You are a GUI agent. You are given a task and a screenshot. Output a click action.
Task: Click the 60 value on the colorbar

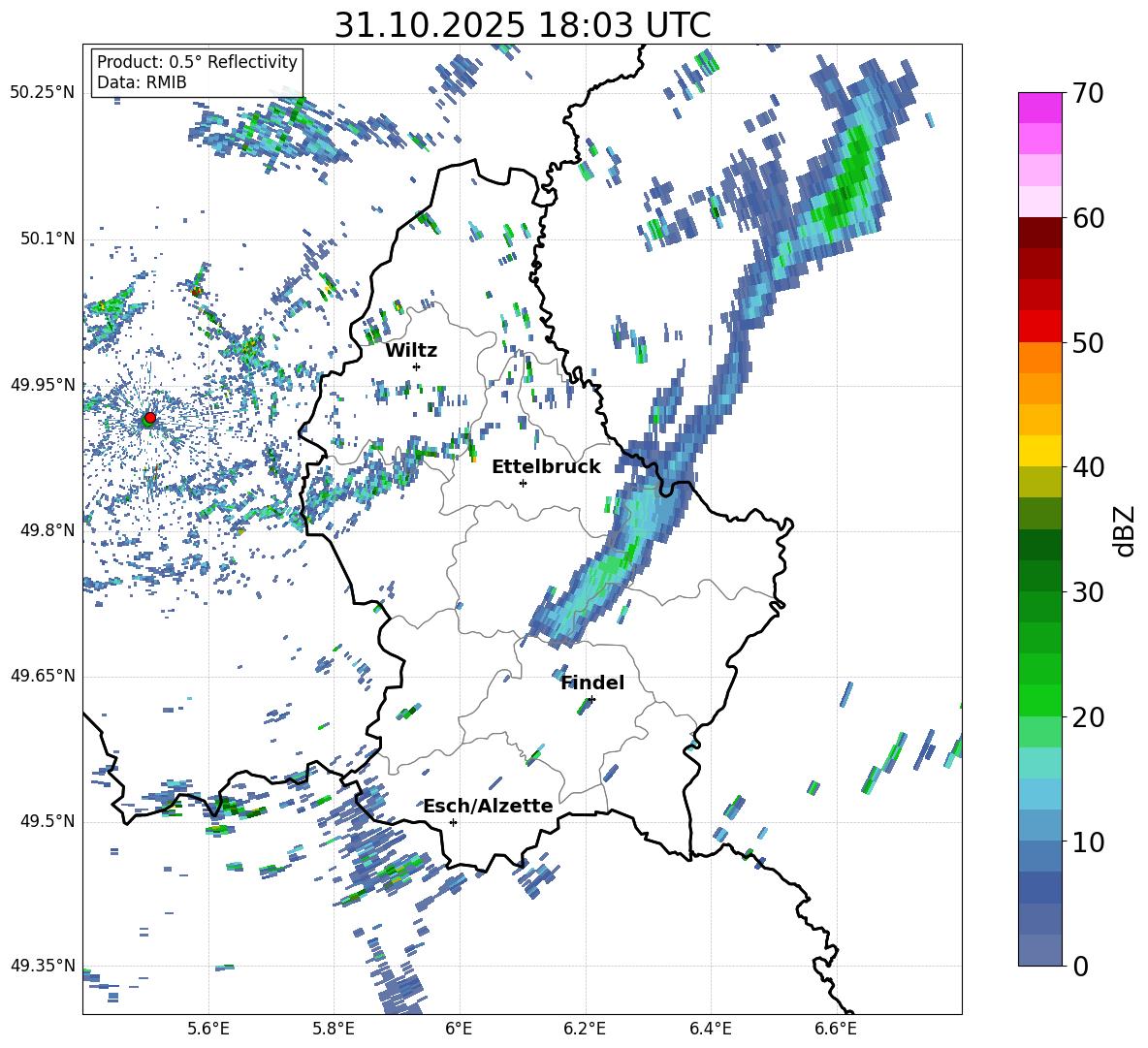[1088, 218]
